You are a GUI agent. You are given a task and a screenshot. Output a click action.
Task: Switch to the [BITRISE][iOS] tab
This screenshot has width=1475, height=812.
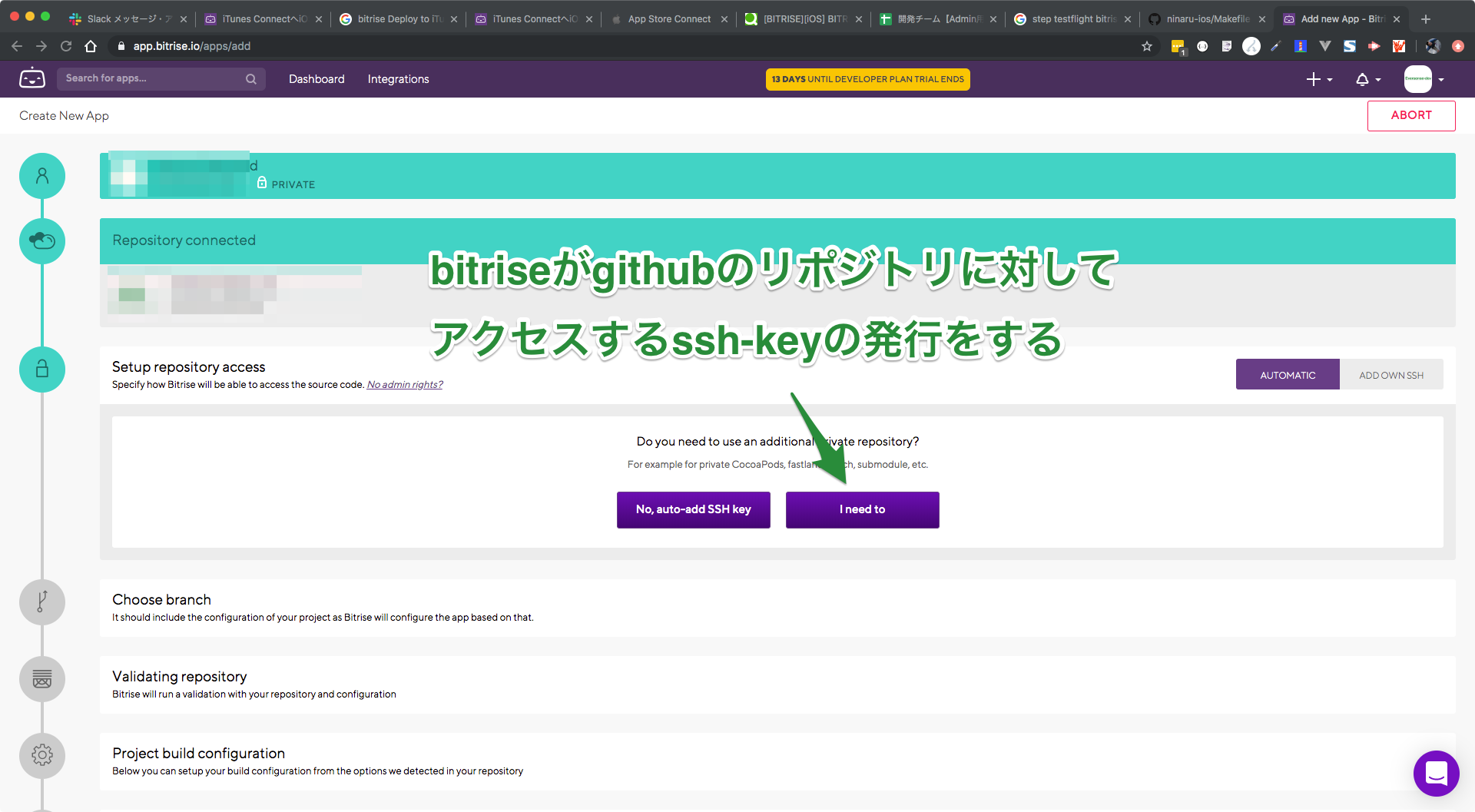pos(804,19)
